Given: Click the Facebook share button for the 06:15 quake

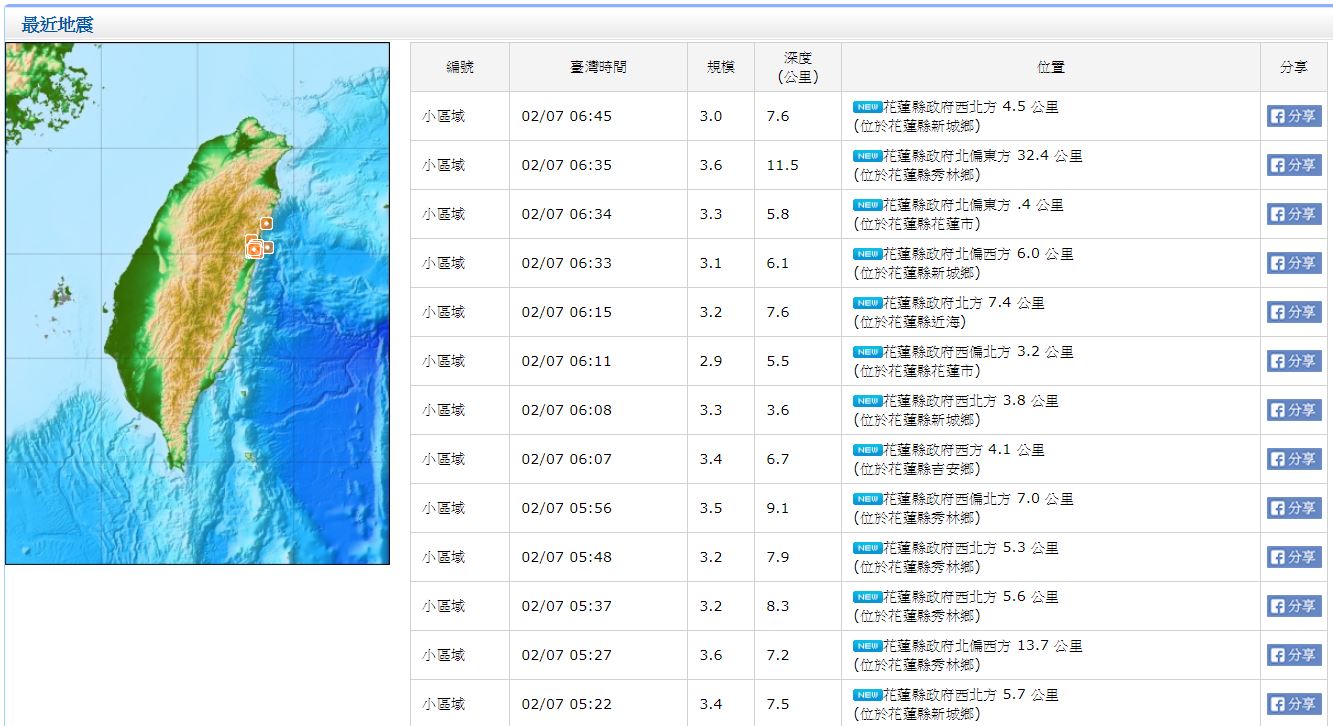Looking at the screenshot, I should pyautogui.click(x=1294, y=312).
